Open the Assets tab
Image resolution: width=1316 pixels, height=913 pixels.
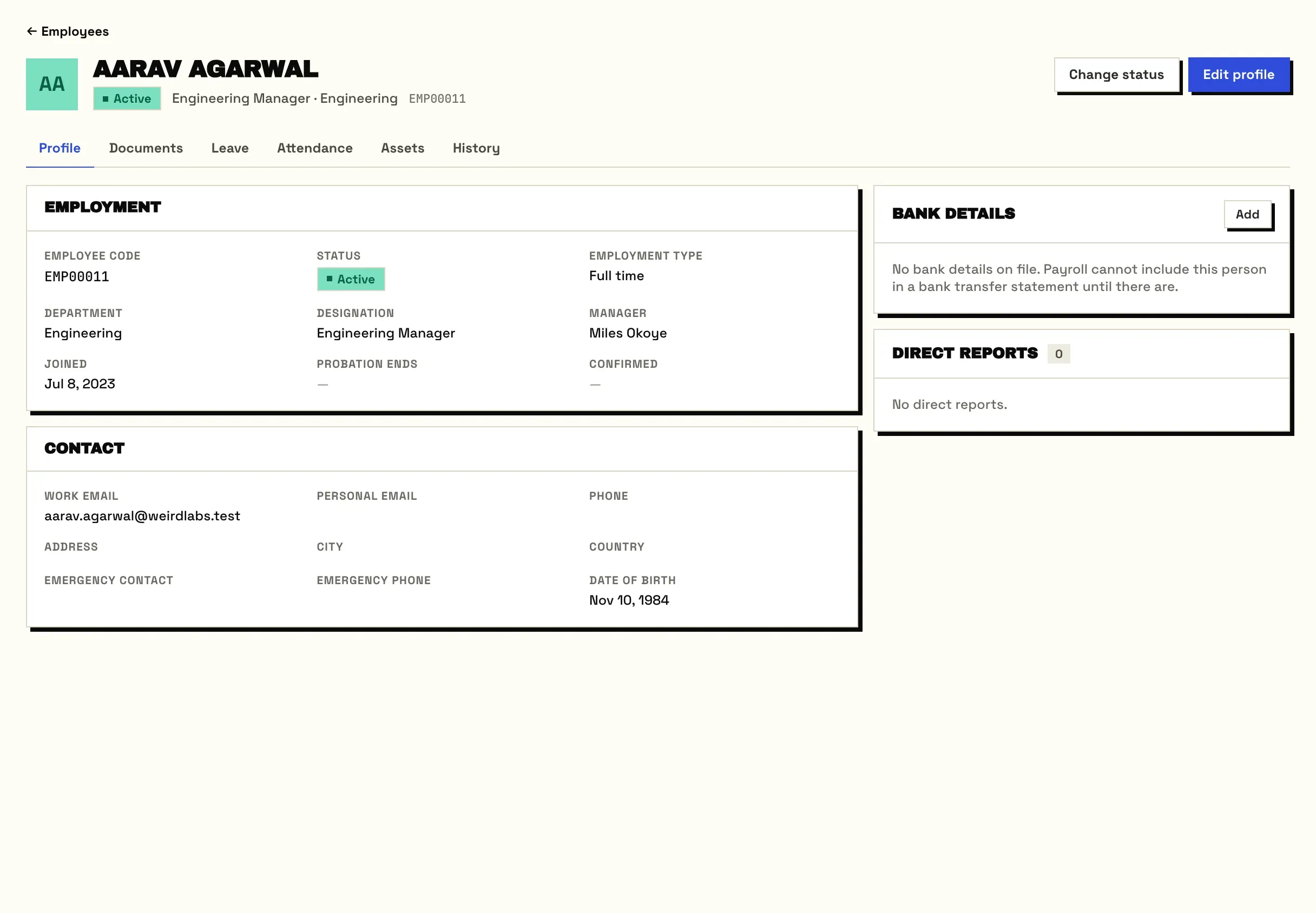coord(403,148)
